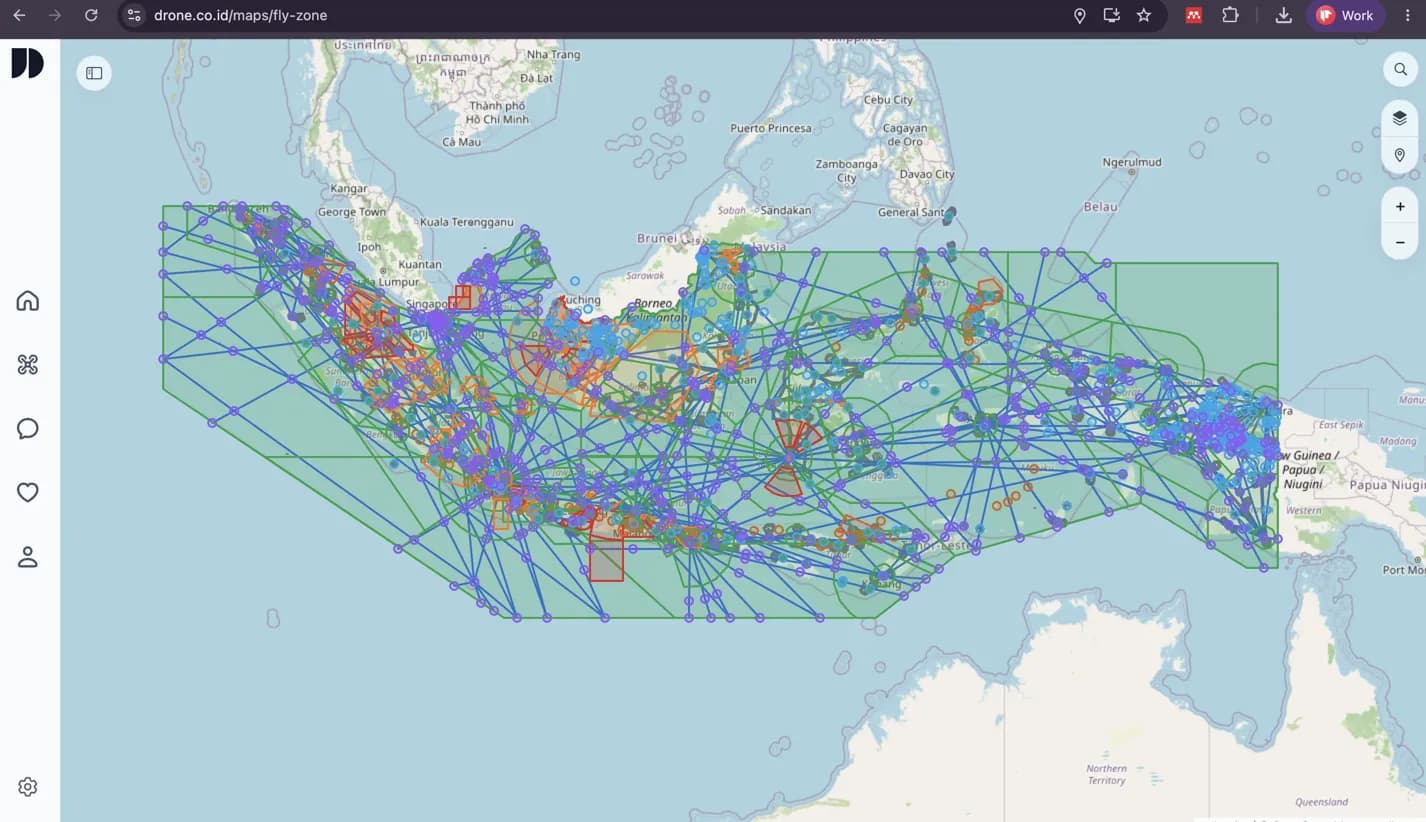
Task: Click the Brunei label on map
Action: pyautogui.click(x=657, y=238)
